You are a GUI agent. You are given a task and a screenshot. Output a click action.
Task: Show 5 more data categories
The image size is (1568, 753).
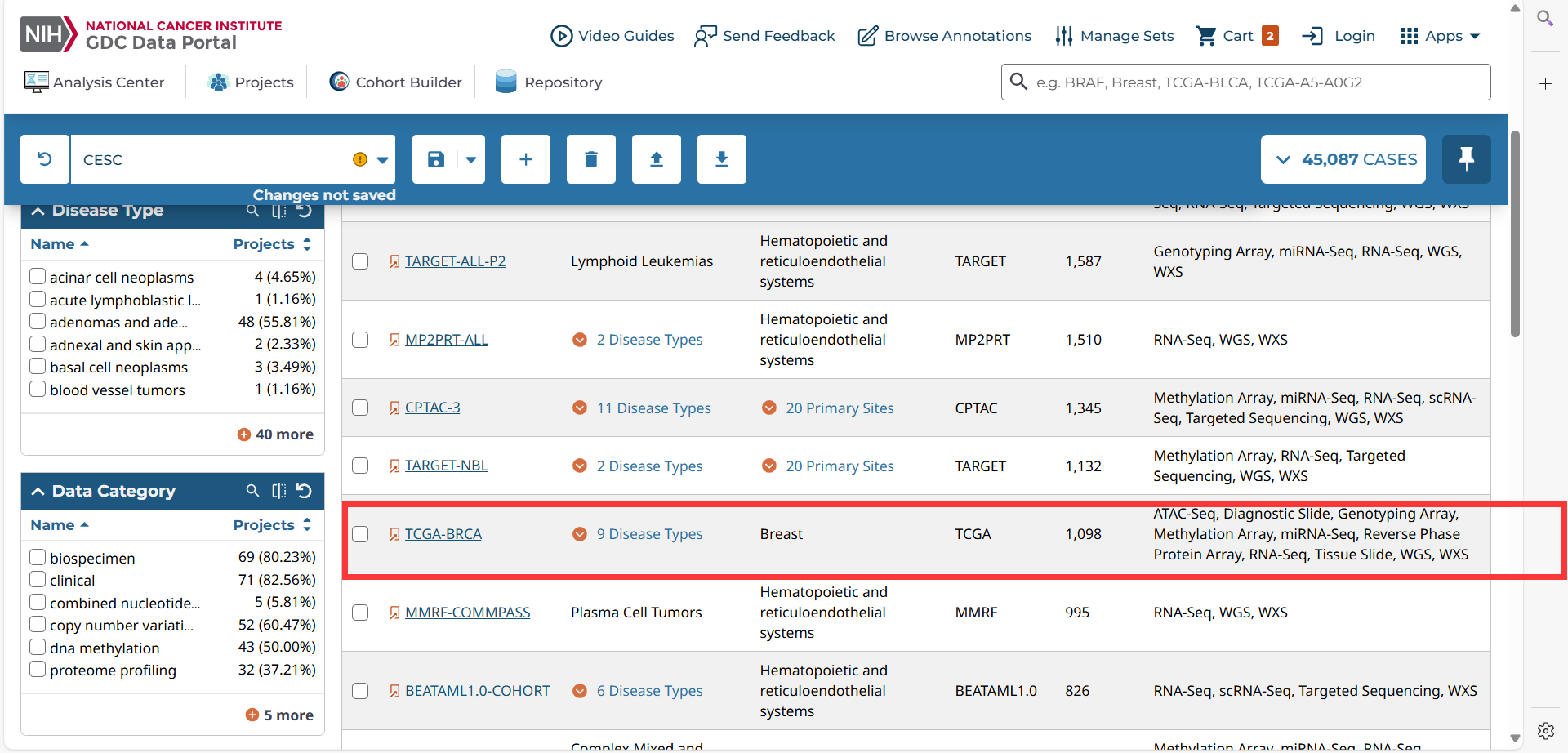click(x=279, y=715)
